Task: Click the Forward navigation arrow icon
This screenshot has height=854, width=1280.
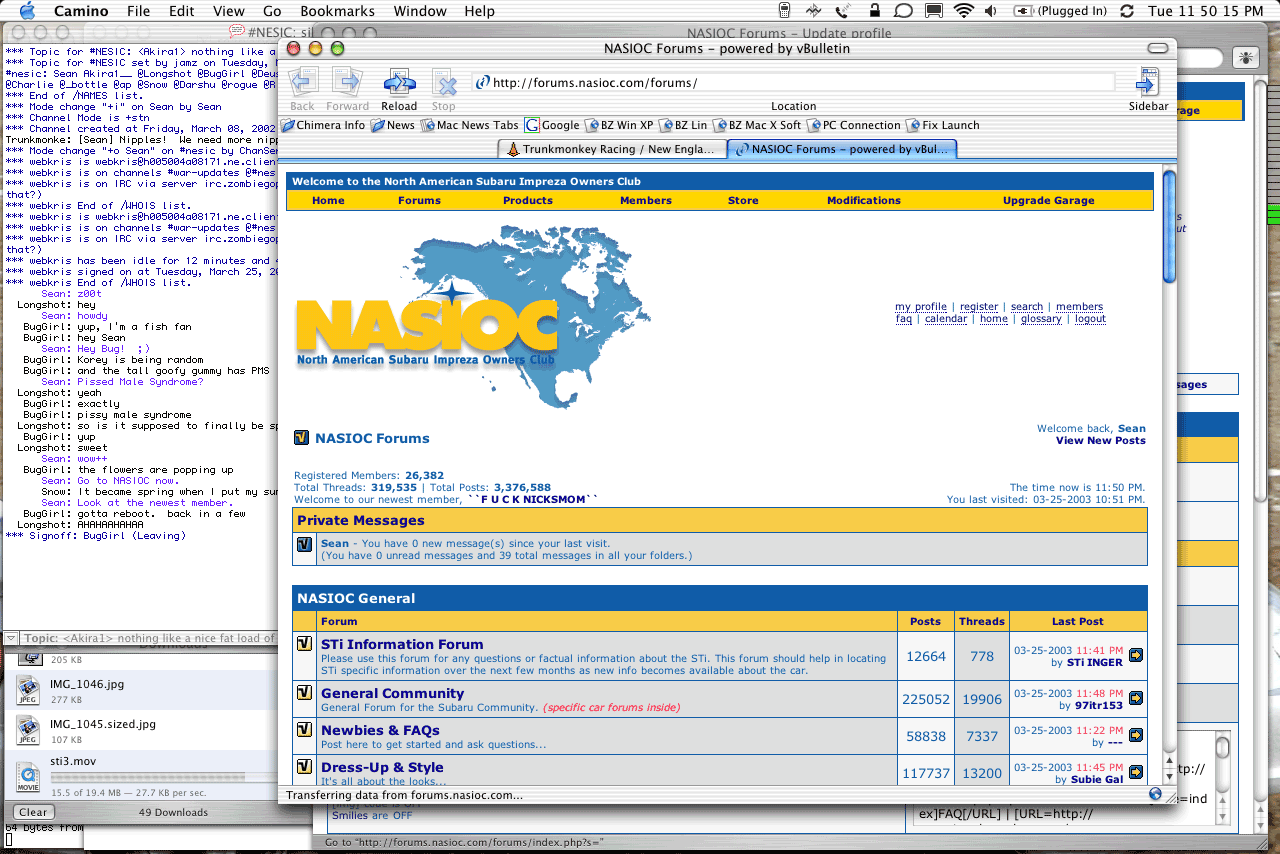Action: pos(347,82)
